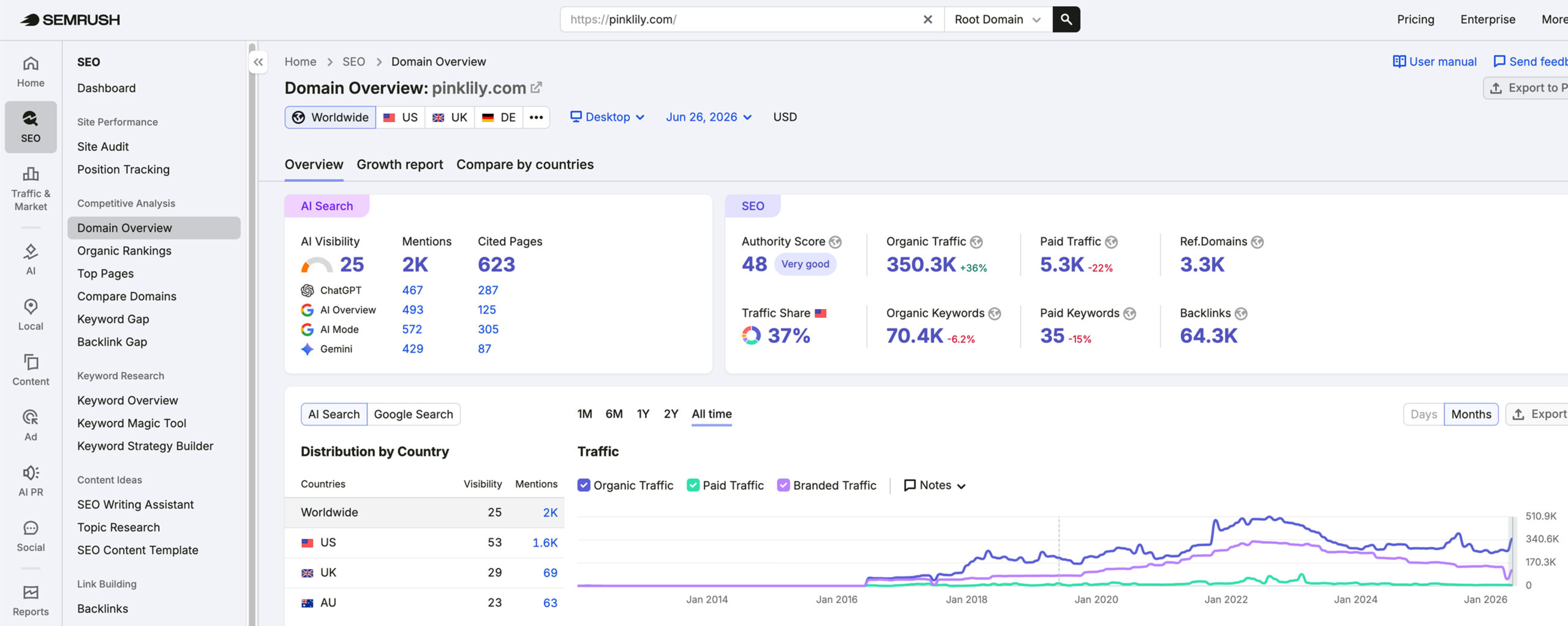Click the traffic chart right-edge handle
Screen dimensions: 1568x626
tap(1511, 551)
